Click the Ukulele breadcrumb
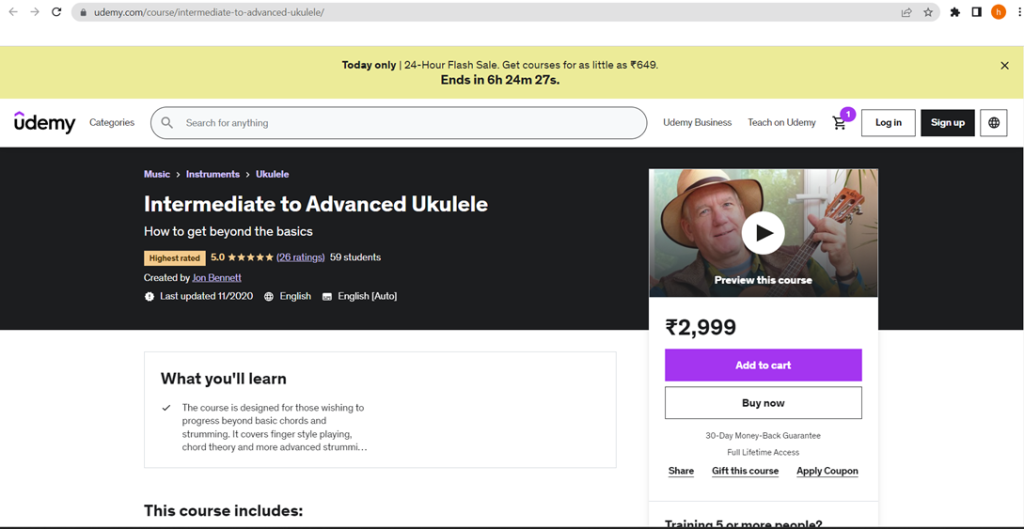 272,174
